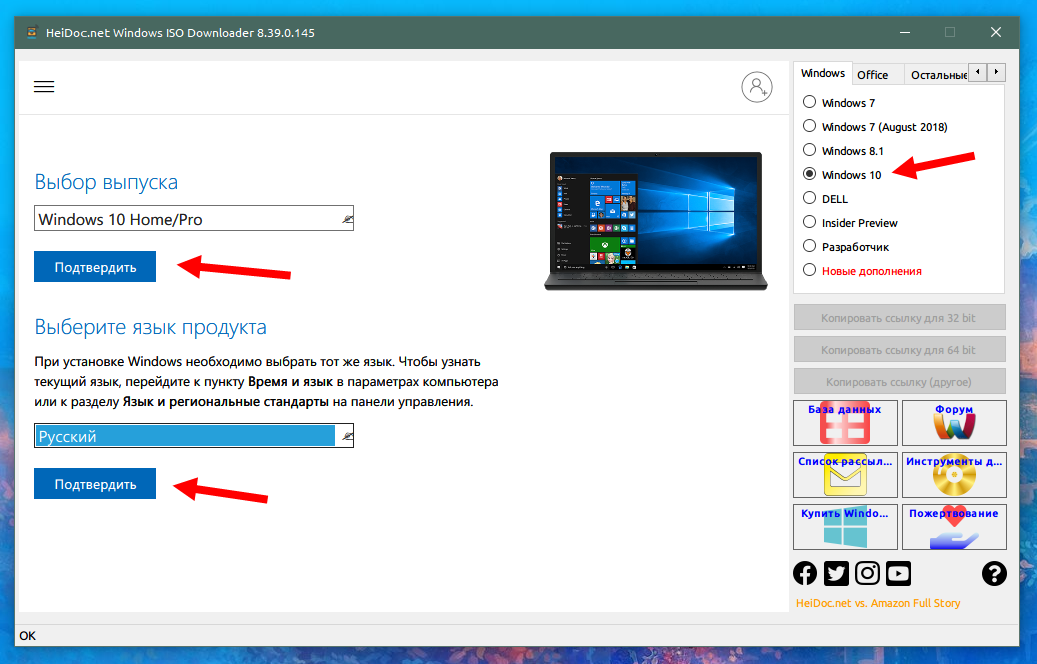Expand the Windows 10 Home/Pro edition dropdown
This screenshot has width=1037, height=664.
point(194,219)
